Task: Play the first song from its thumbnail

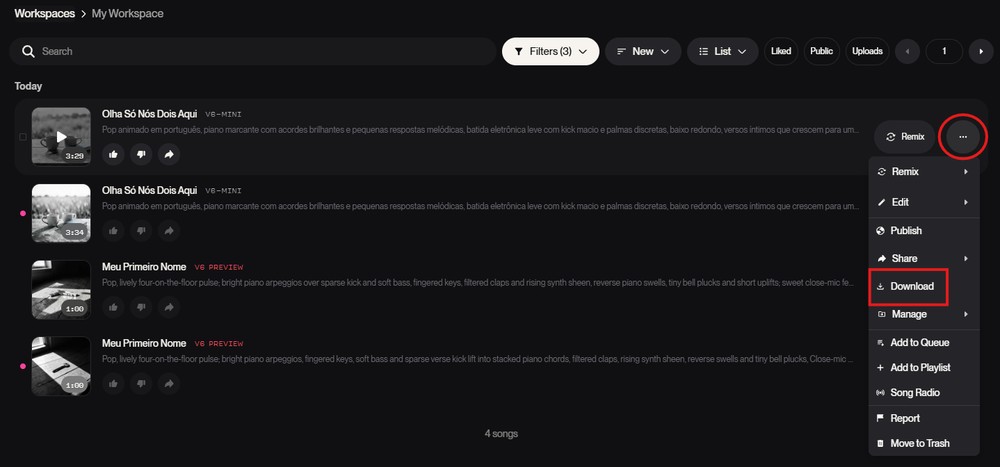Action: (61, 137)
